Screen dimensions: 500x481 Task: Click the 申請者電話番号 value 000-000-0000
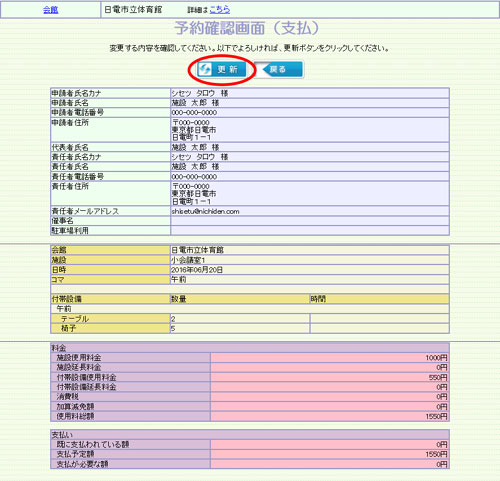point(194,113)
